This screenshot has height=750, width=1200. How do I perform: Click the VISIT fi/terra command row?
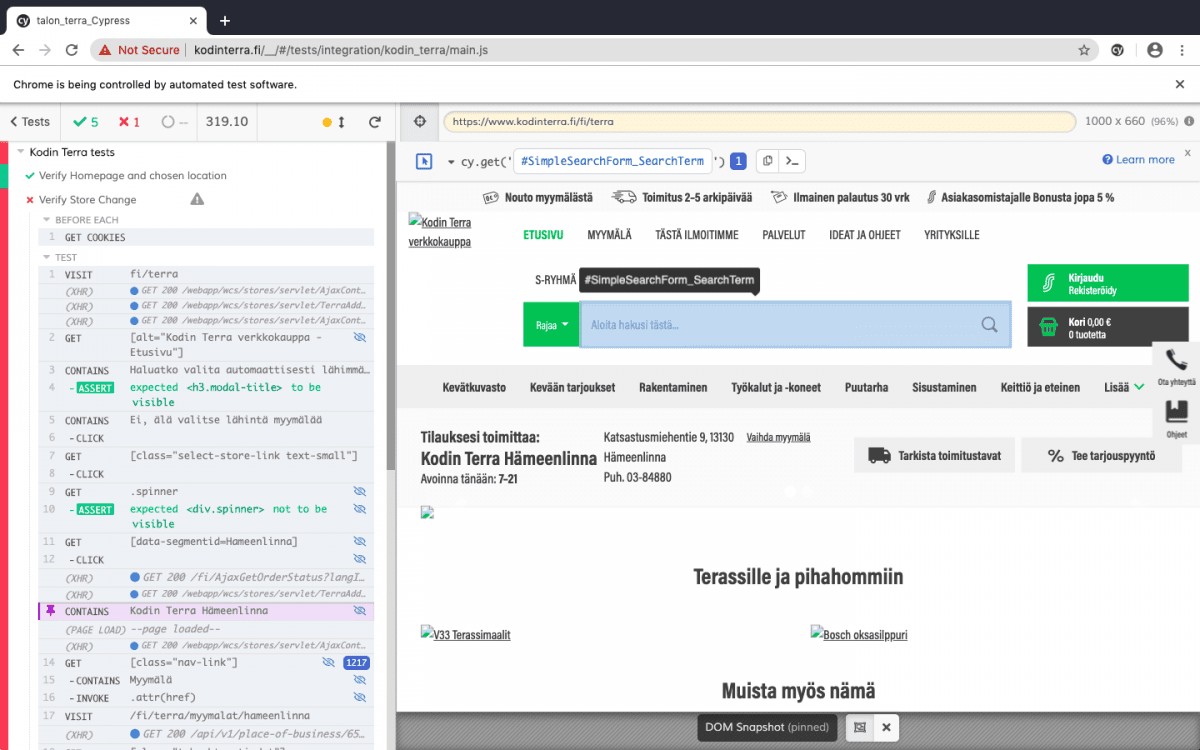206,274
